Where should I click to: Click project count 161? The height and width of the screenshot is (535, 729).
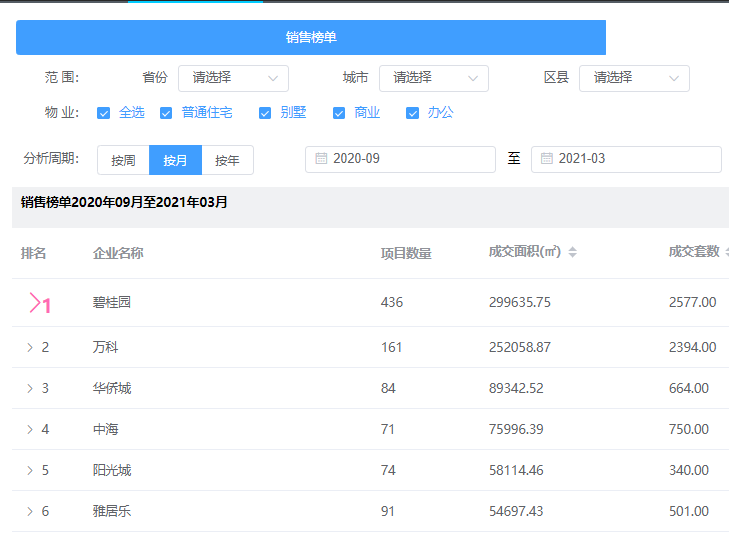[391, 347]
